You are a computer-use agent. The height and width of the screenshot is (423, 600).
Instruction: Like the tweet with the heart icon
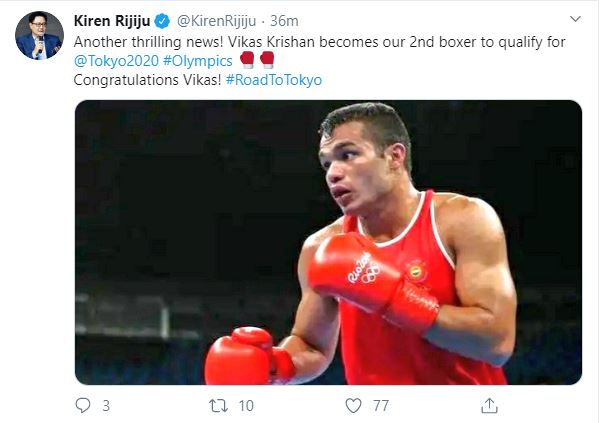pos(353,405)
